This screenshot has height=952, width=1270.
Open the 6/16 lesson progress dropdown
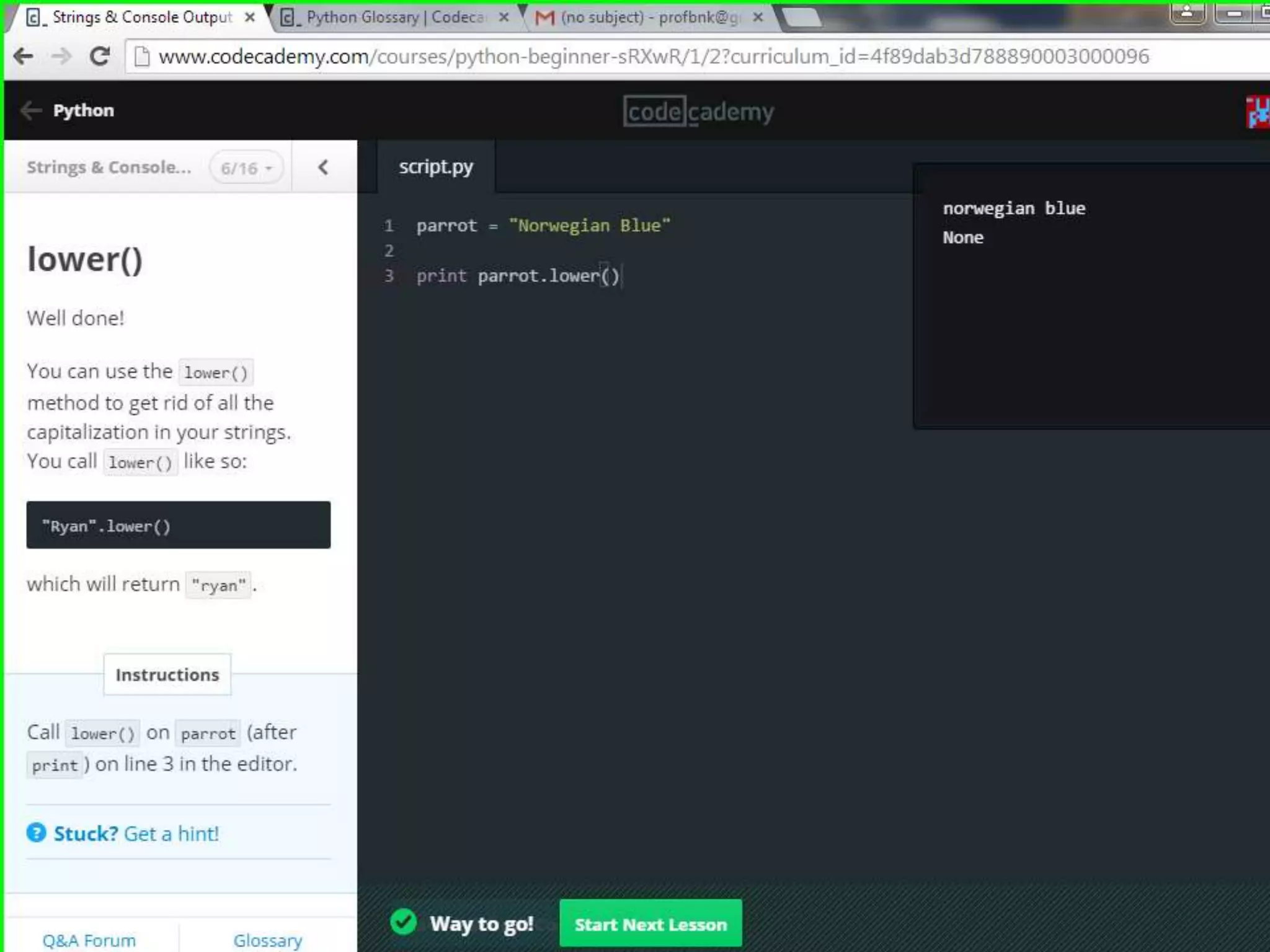[246, 168]
